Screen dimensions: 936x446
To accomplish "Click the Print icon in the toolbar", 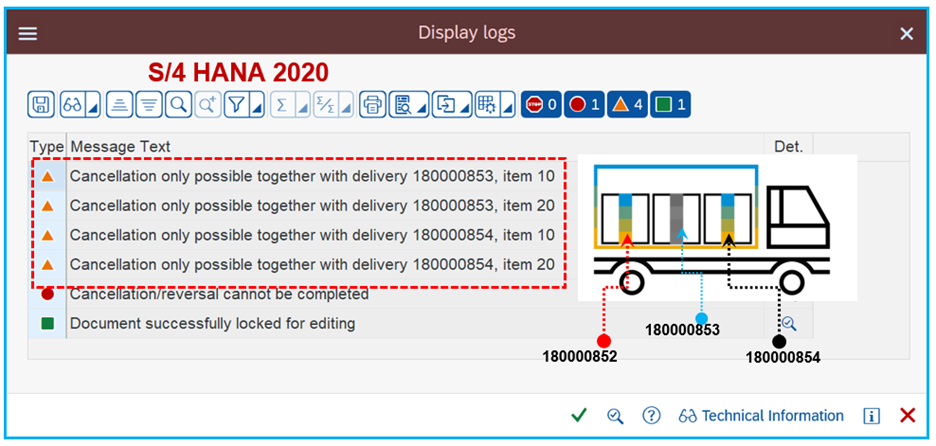I will coord(372,105).
